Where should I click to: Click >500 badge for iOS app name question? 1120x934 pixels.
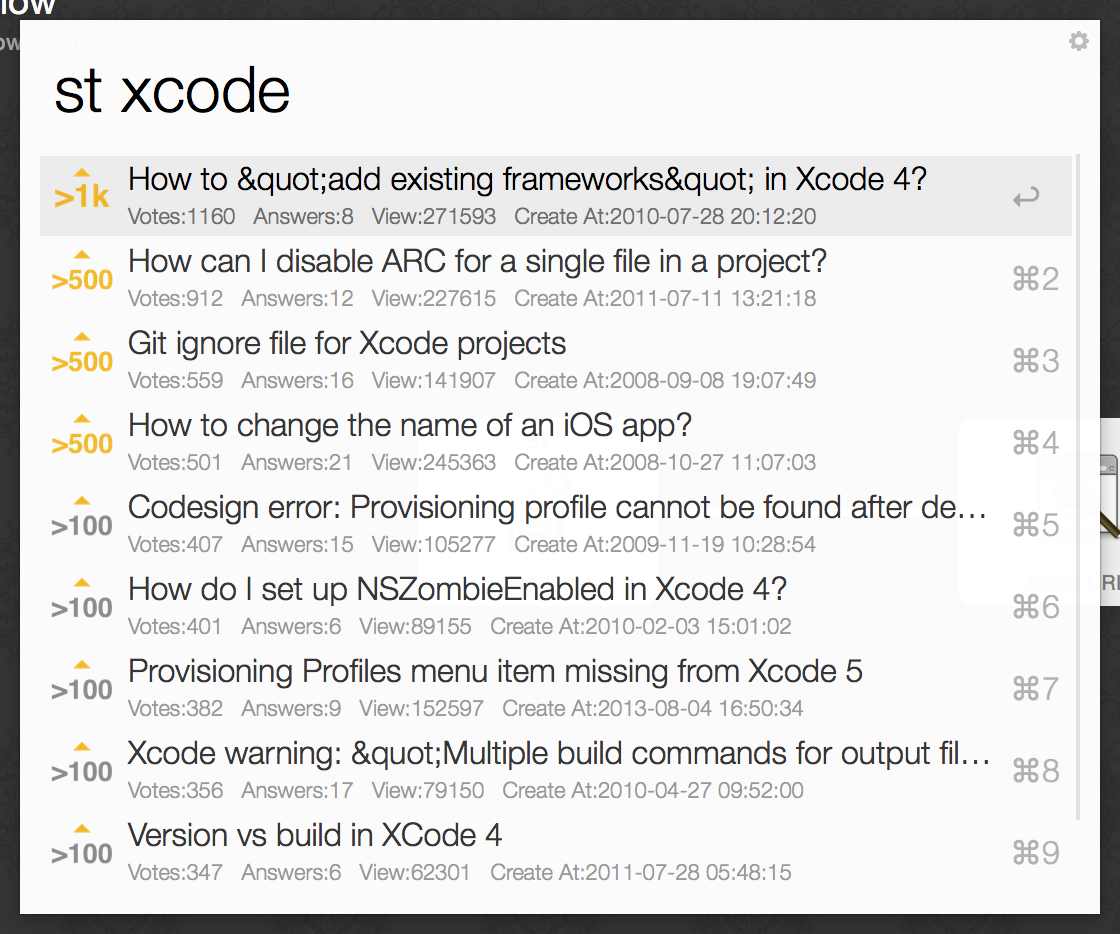point(82,436)
